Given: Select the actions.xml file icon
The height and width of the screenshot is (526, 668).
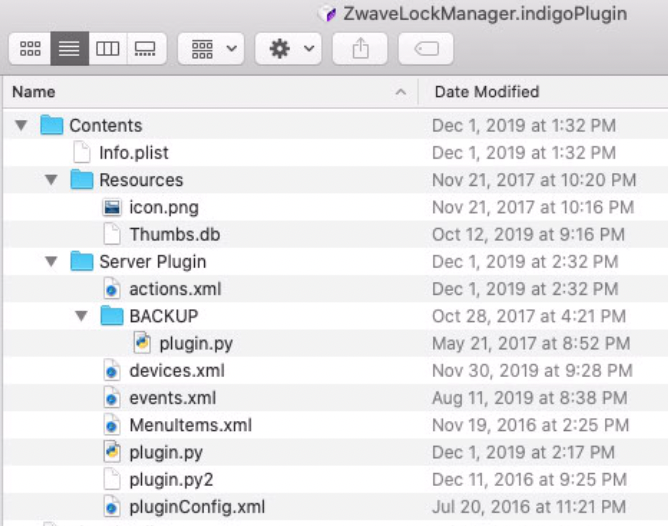Looking at the screenshot, I should pos(112,289).
